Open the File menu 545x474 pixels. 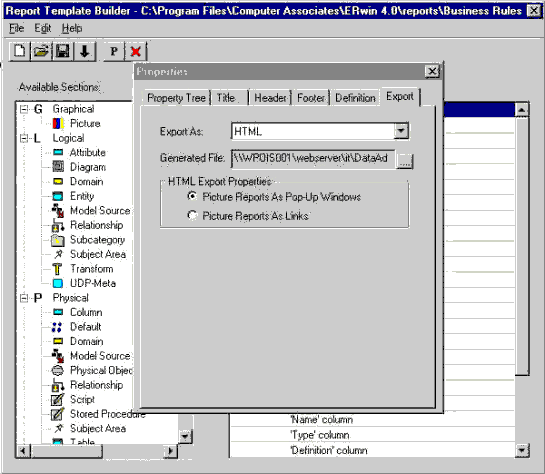[16, 28]
